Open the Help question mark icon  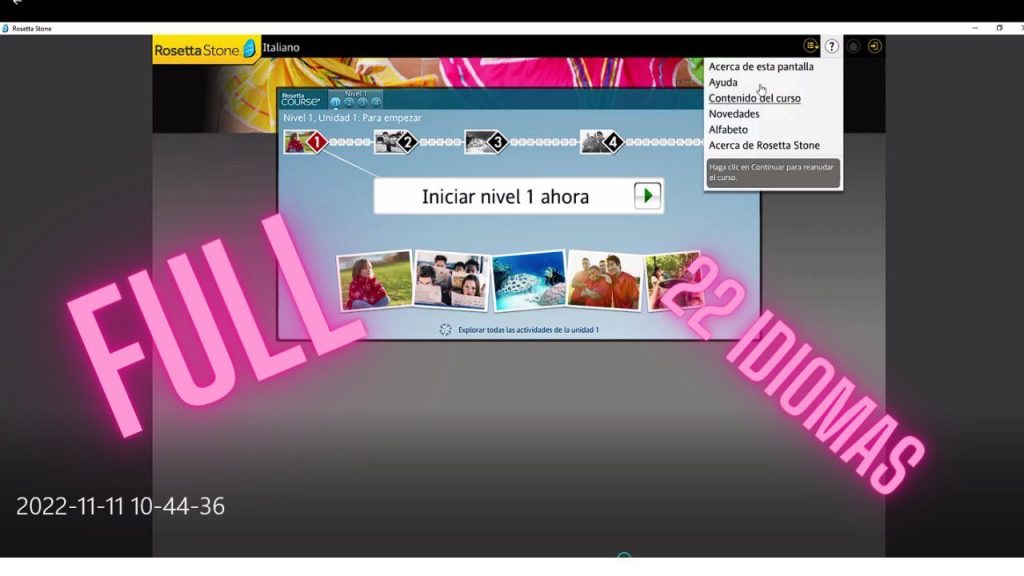(832, 45)
